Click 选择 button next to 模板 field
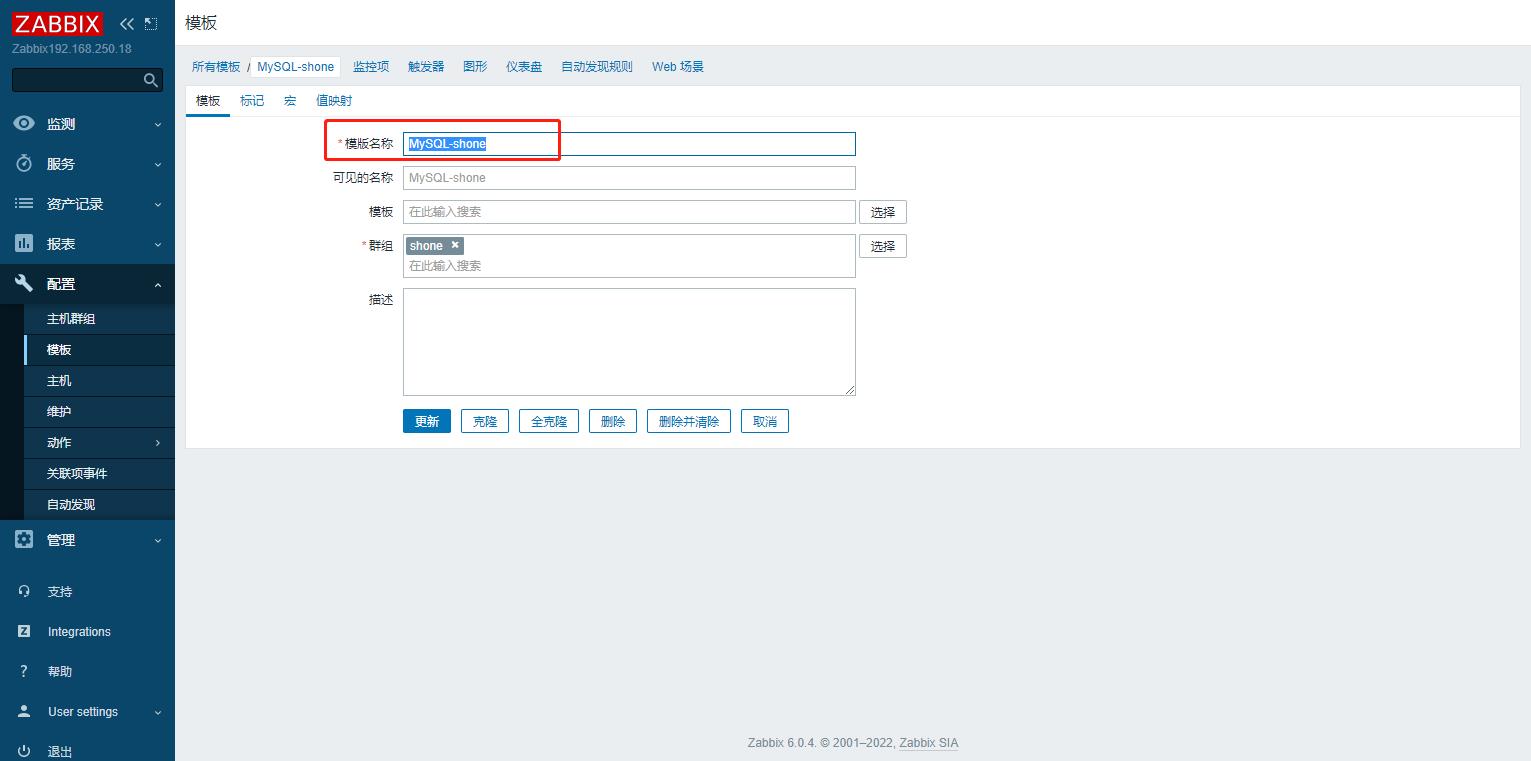Screen dimensions: 1531x761 coord(883,212)
